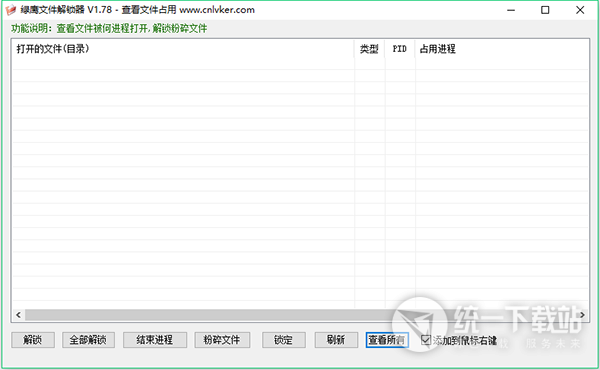This screenshot has width=600, height=370.
Task: Click the horizontal scrollbar left arrow
Action: pos(18,315)
